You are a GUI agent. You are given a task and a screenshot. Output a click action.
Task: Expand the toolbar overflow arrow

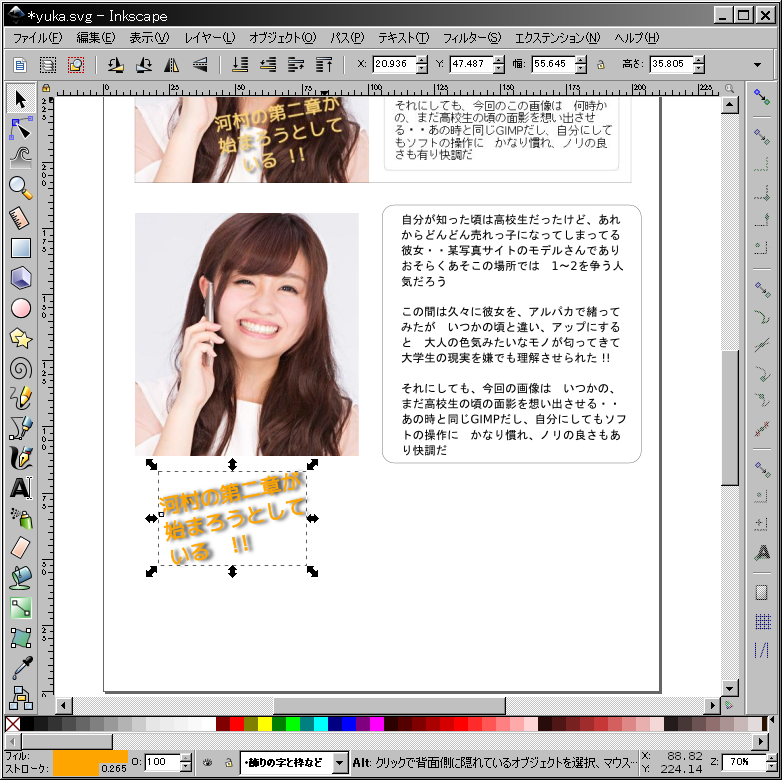tap(758, 65)
